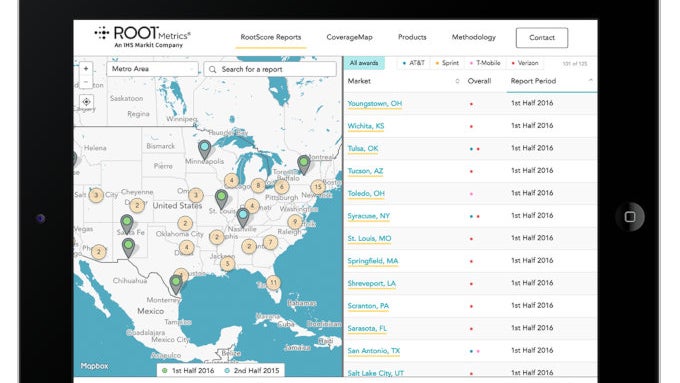Open the cluster of 11 over Florida
Viewport: 680px width, 383px height.
tap(273, 283)
